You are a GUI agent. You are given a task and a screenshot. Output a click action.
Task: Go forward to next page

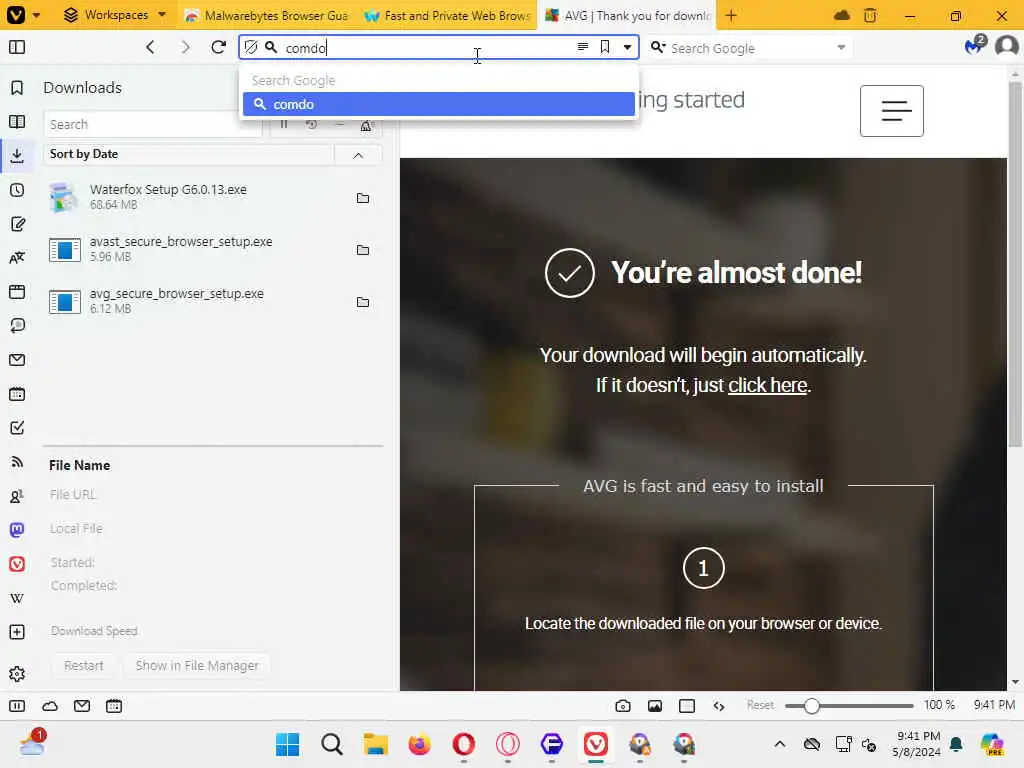[x=185, y=47]
